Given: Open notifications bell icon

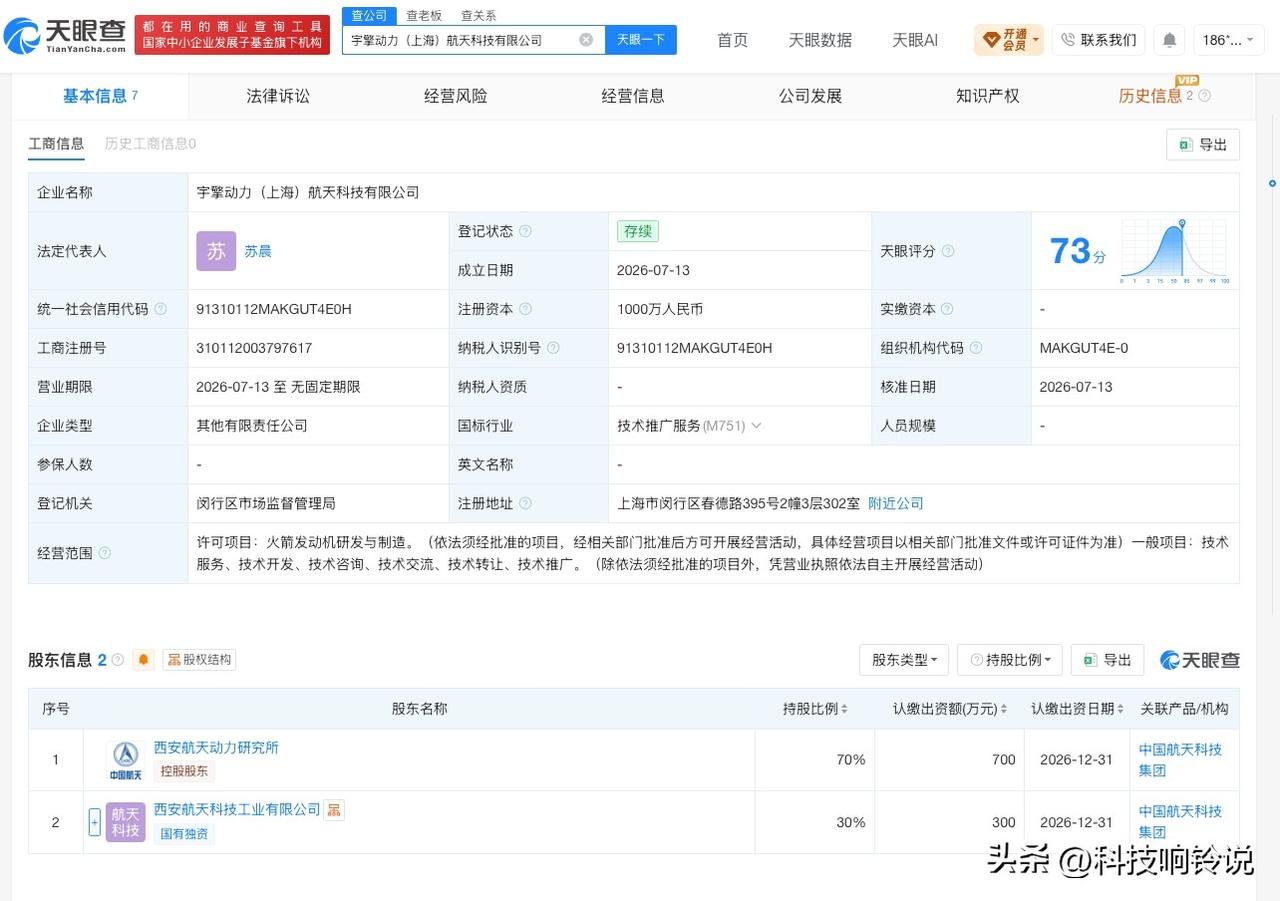Looking at the screenshot, I should 1169,40.
